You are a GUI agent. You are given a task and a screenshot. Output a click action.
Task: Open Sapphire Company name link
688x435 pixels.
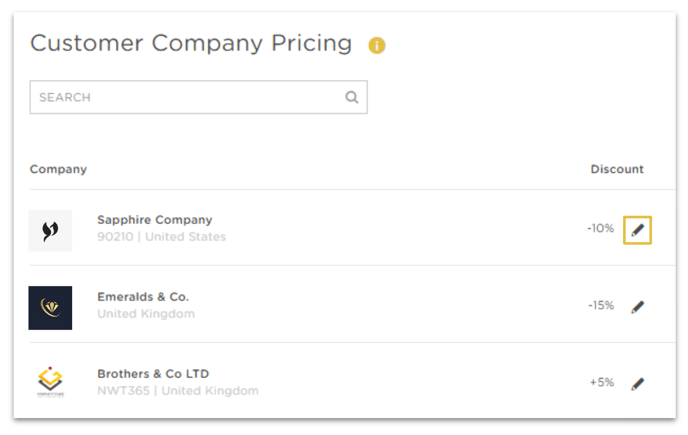pos(154,219)
